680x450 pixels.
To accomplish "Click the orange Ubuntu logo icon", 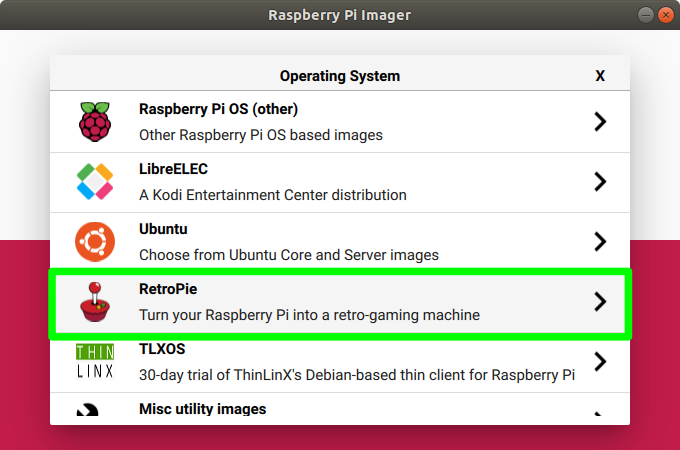I will pyautogui.click(x=95, y=242).
